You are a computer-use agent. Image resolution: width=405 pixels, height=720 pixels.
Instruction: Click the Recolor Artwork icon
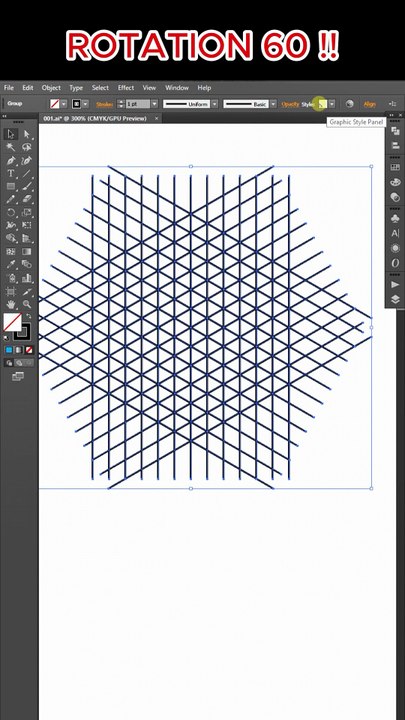349,104
